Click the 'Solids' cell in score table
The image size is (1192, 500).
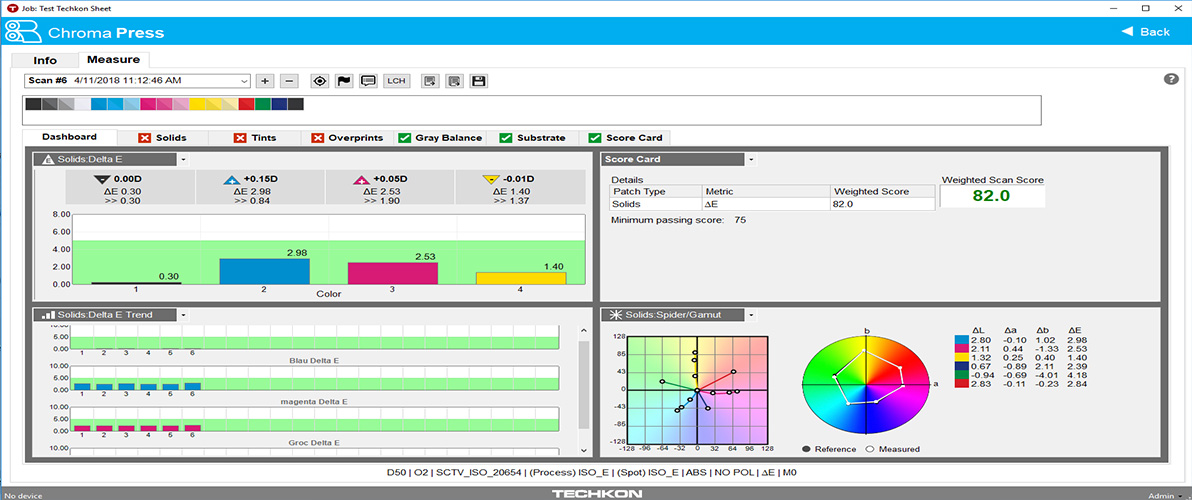pyautogui.click(x=657, y=204)
